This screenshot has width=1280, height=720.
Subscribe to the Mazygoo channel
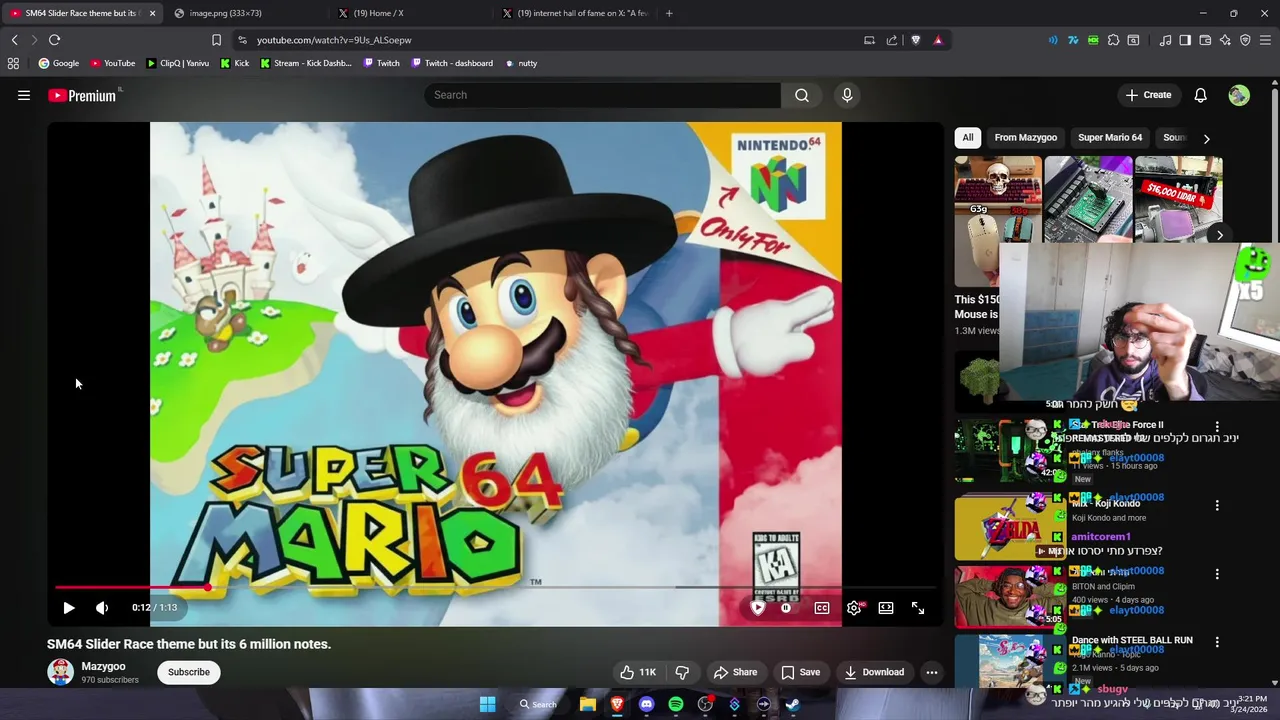189,672
